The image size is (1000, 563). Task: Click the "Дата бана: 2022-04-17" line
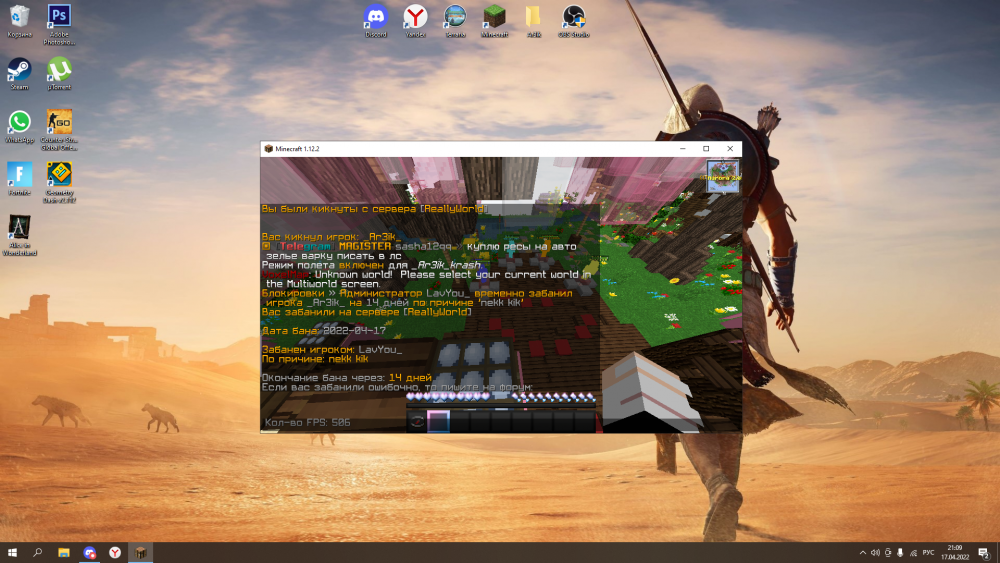324,330
